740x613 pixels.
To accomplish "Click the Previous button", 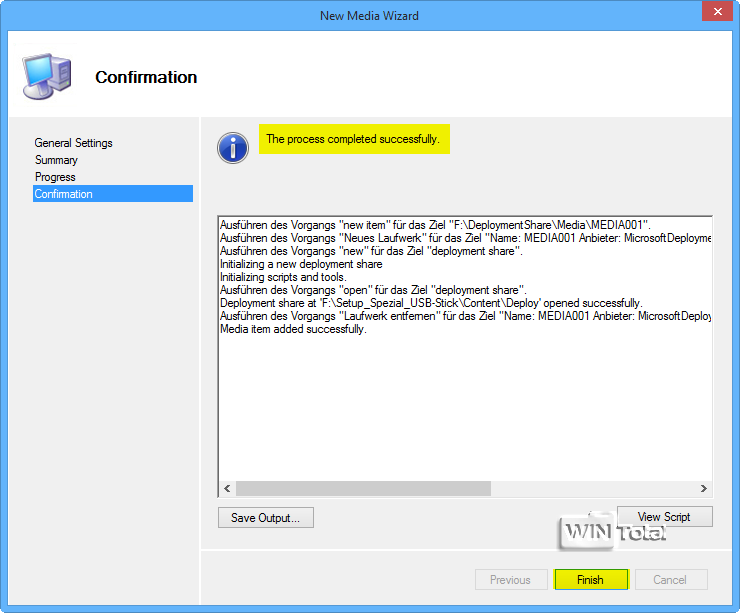I will tap(511, 579).
